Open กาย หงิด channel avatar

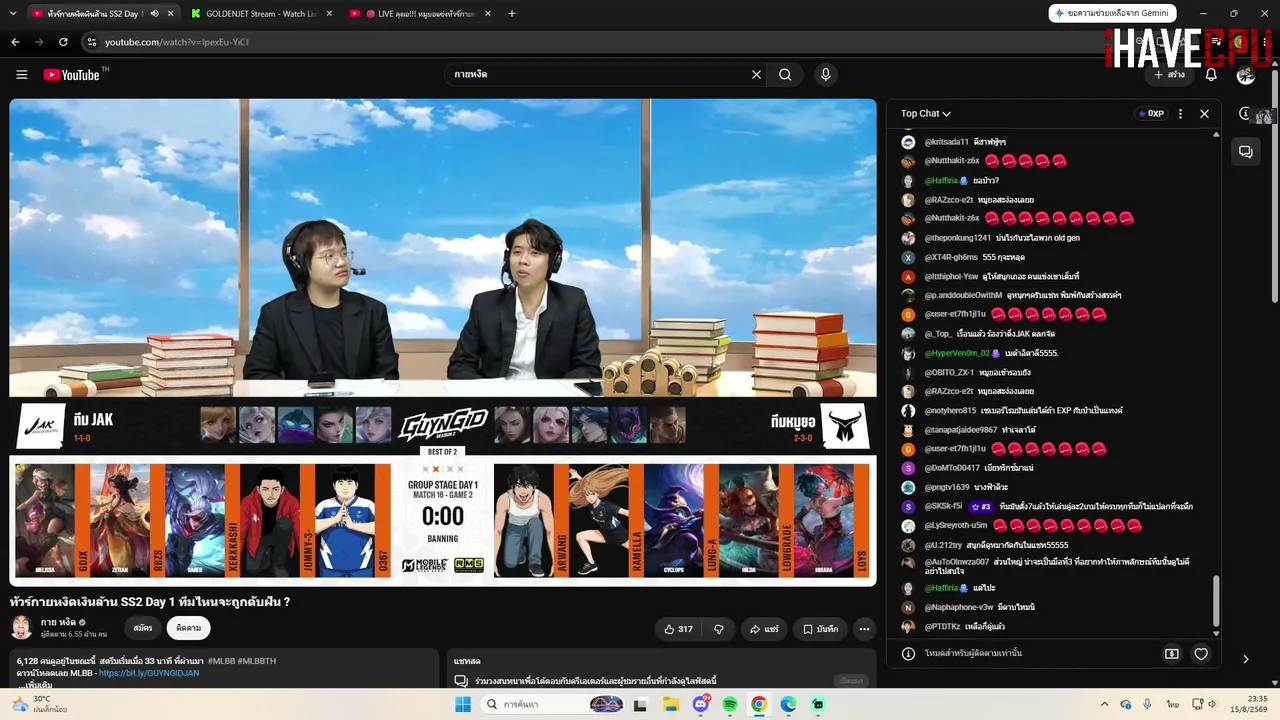point(21,628)
